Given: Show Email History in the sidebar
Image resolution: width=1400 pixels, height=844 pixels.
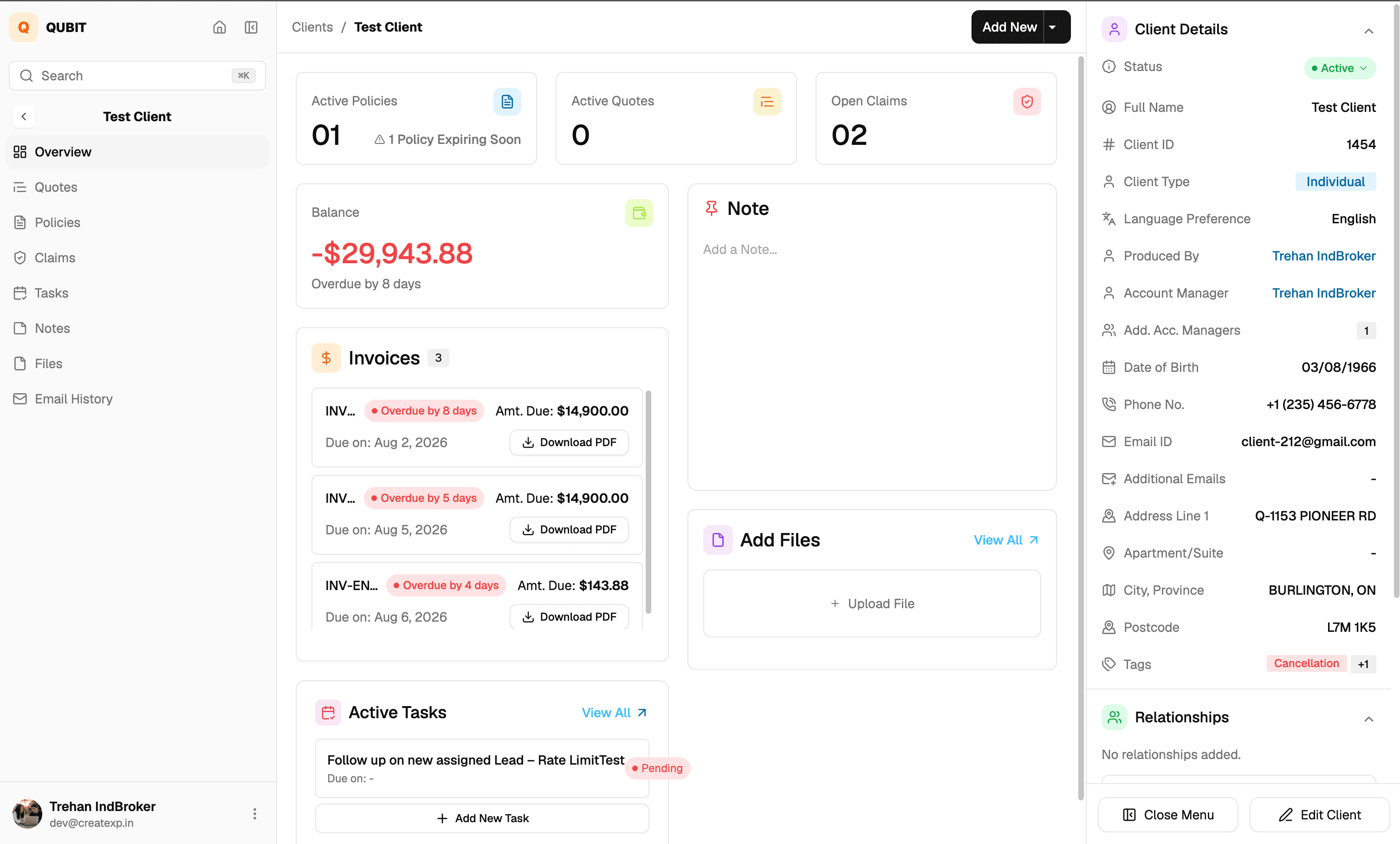Looking at the screenshot, I should [x=137, y=398].
